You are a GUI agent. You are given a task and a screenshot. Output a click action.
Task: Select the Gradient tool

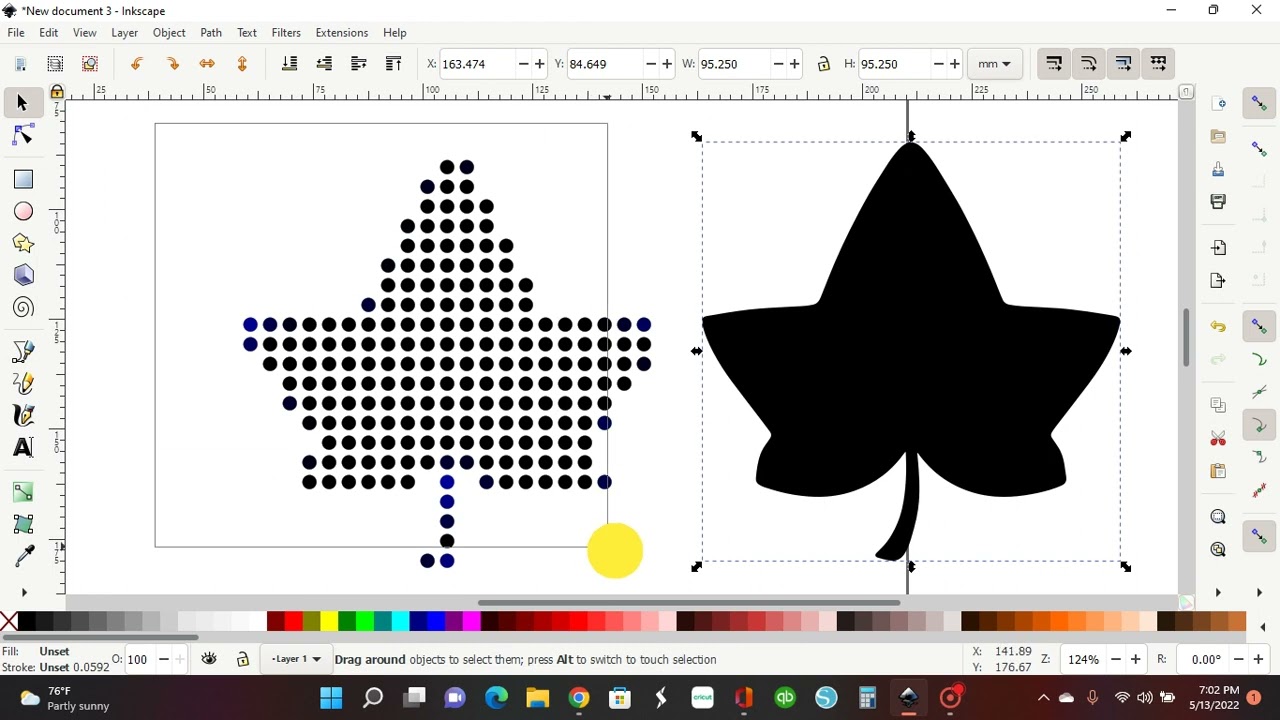[x=23, y=491]
